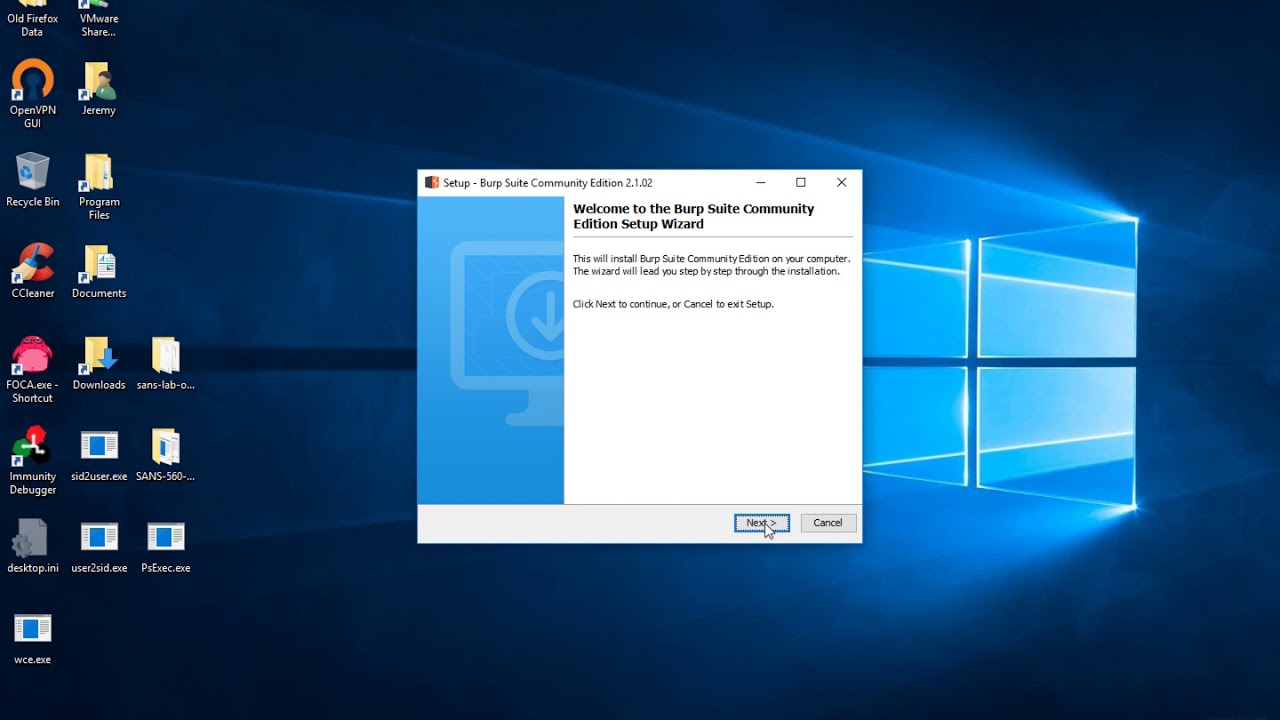Select the Downloads folder icon
This screenshot has height=720, width=1280.
pyautogui.click(x=99, y=363)
